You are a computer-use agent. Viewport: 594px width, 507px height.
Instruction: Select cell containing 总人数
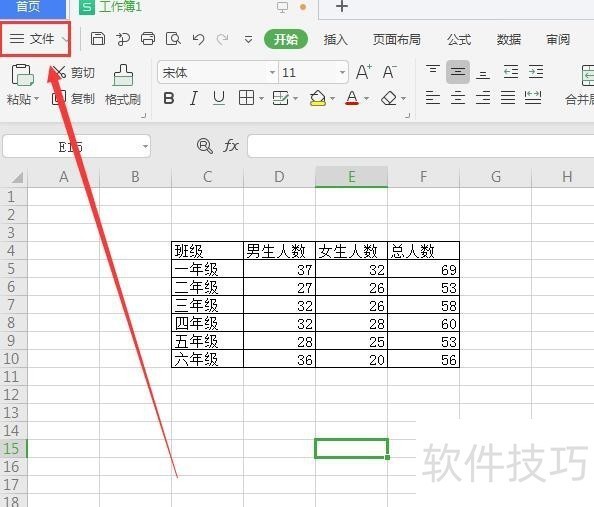click(424, 250)
